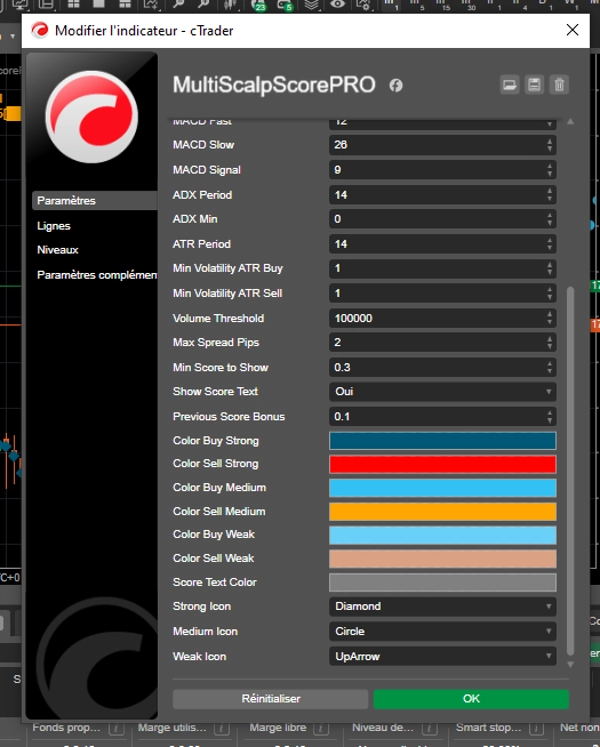This screenshot has width=600, height=747.
Task: Decrease Previous Score Bonus with its down arrow
Action: [549, 420]
